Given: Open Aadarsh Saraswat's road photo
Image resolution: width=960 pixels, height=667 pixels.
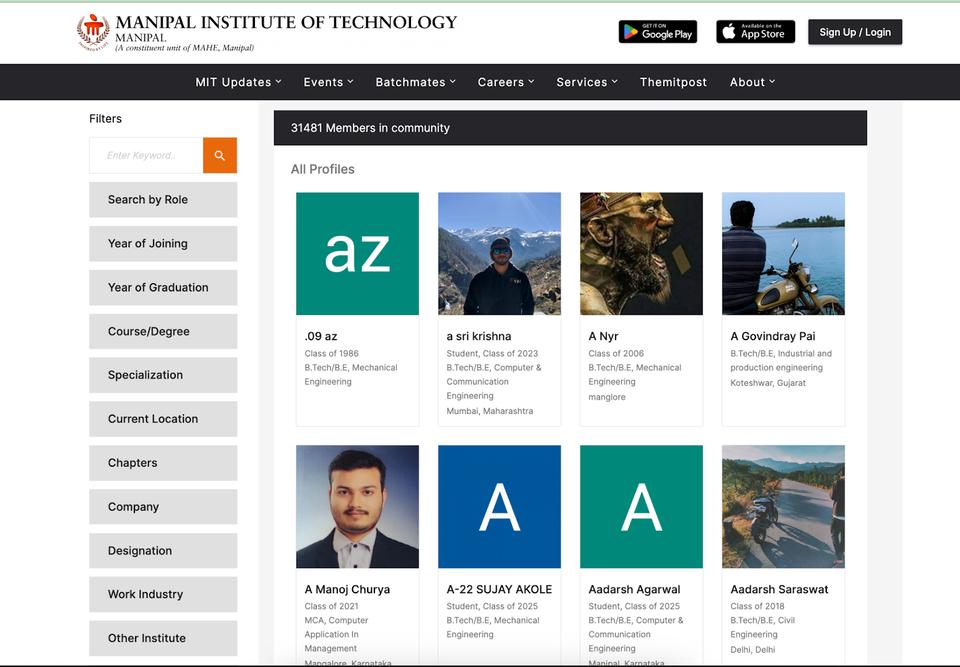Looking at the screenshot, I should pos(784,507).
